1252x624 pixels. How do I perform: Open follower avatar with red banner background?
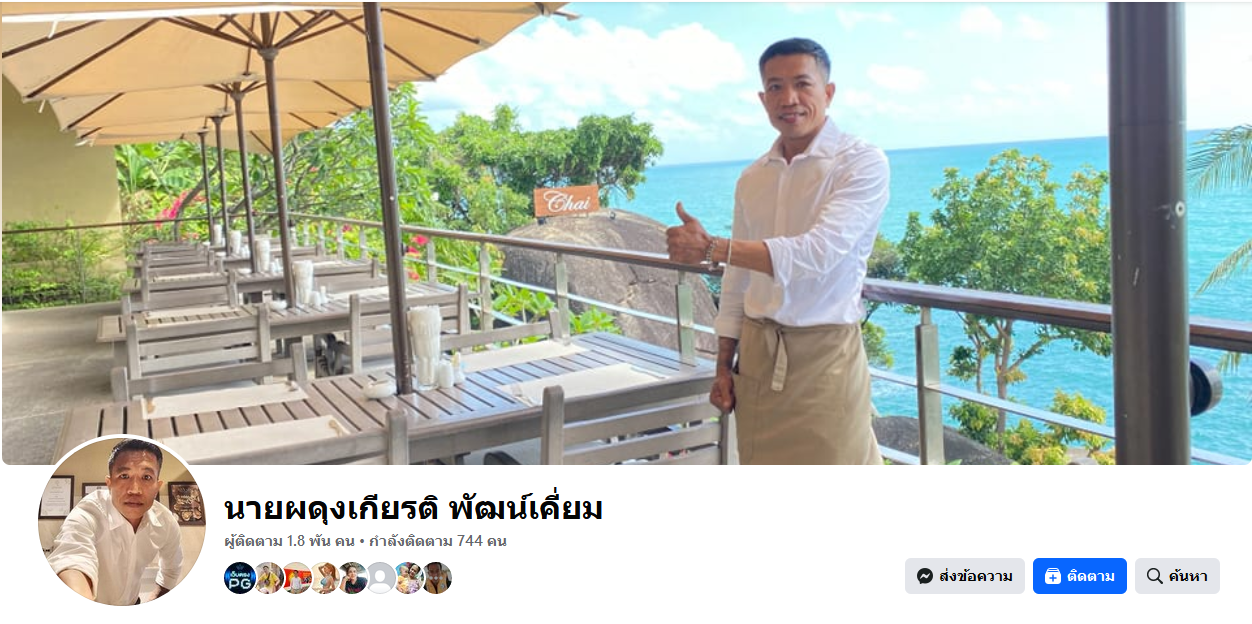click(x=297, y=578)
